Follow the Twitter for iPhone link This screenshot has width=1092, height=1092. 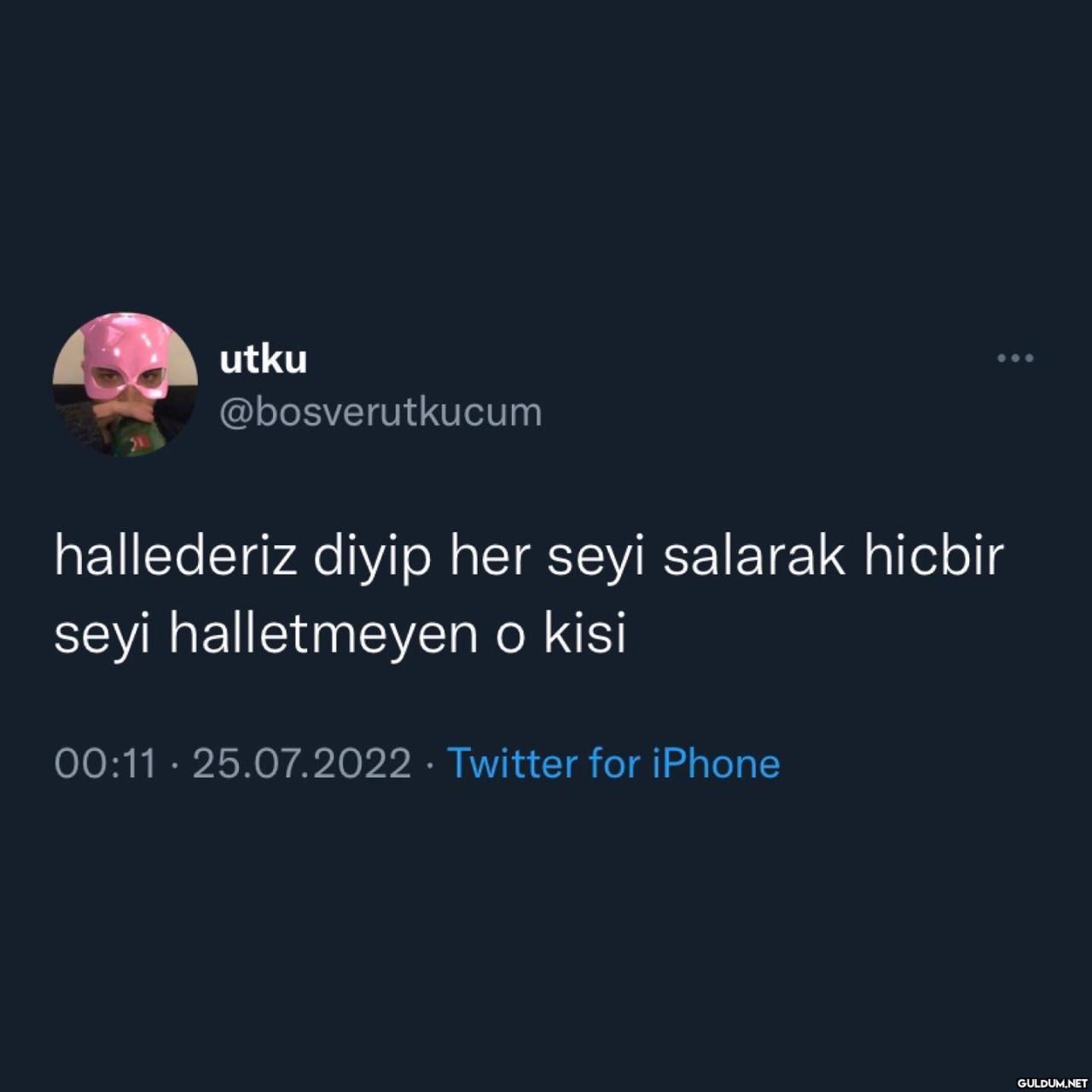pos(613,763)
